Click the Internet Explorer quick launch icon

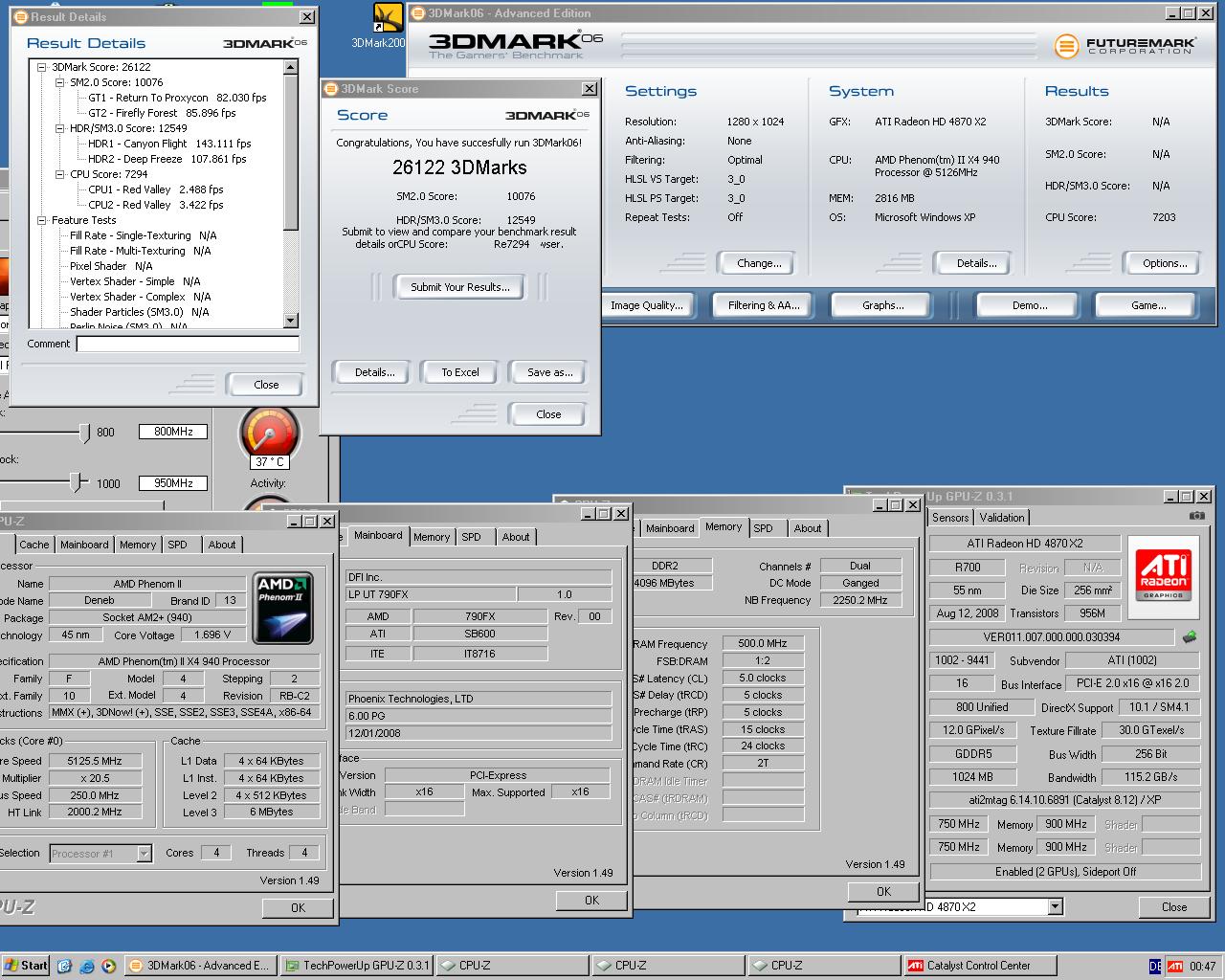pos(87,966)
